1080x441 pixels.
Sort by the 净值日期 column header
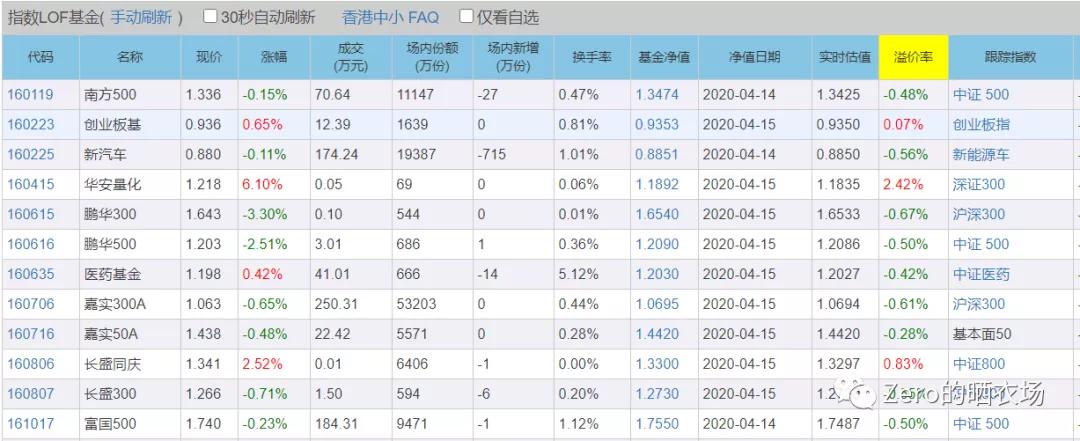point(755,57)
